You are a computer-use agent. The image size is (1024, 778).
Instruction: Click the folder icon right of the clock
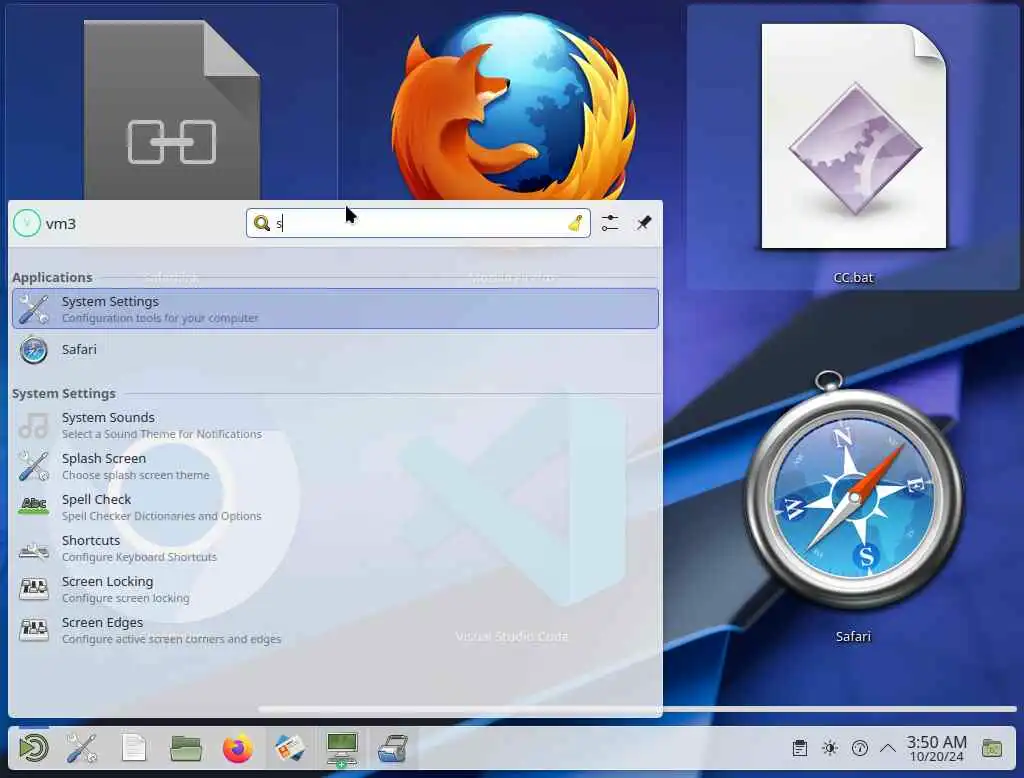click(x=992, y=749)
